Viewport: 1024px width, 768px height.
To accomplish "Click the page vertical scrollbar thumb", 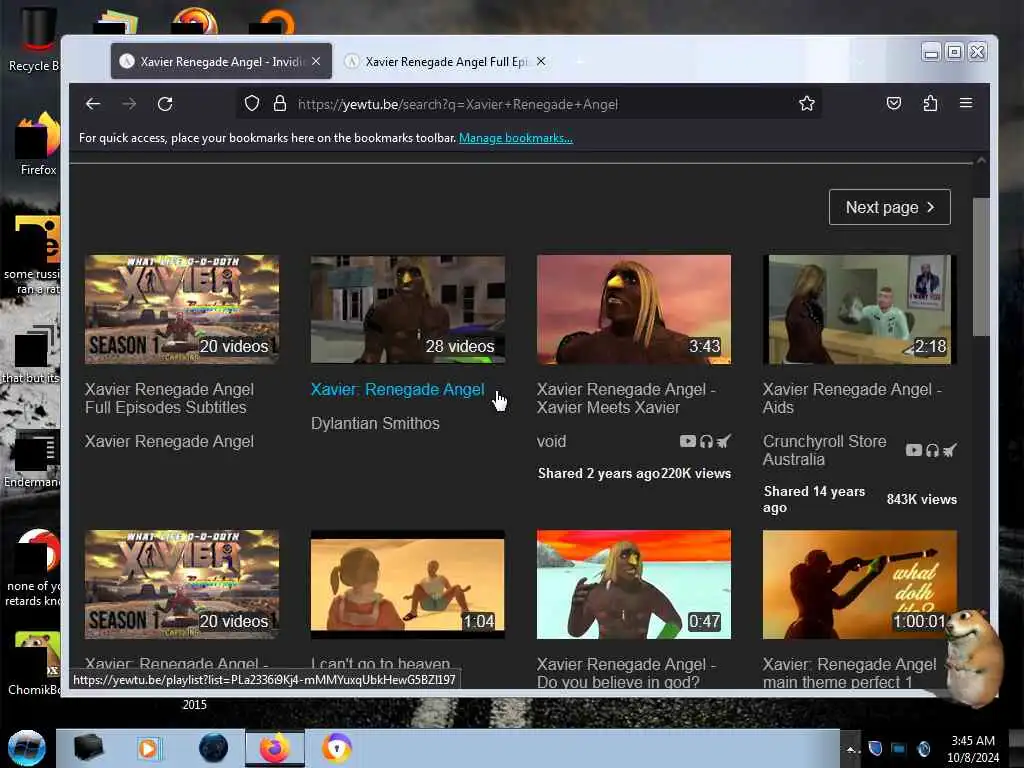I will [981, 266].
